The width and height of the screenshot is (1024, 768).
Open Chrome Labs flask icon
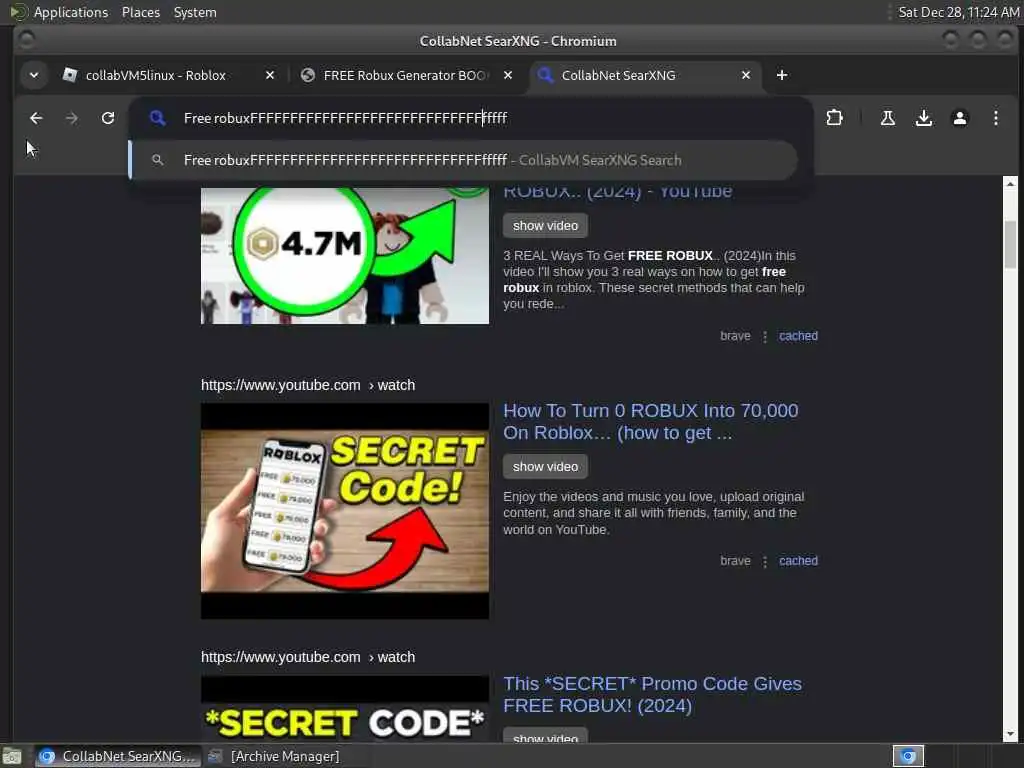pyautogui.click(x=888, y=118)
